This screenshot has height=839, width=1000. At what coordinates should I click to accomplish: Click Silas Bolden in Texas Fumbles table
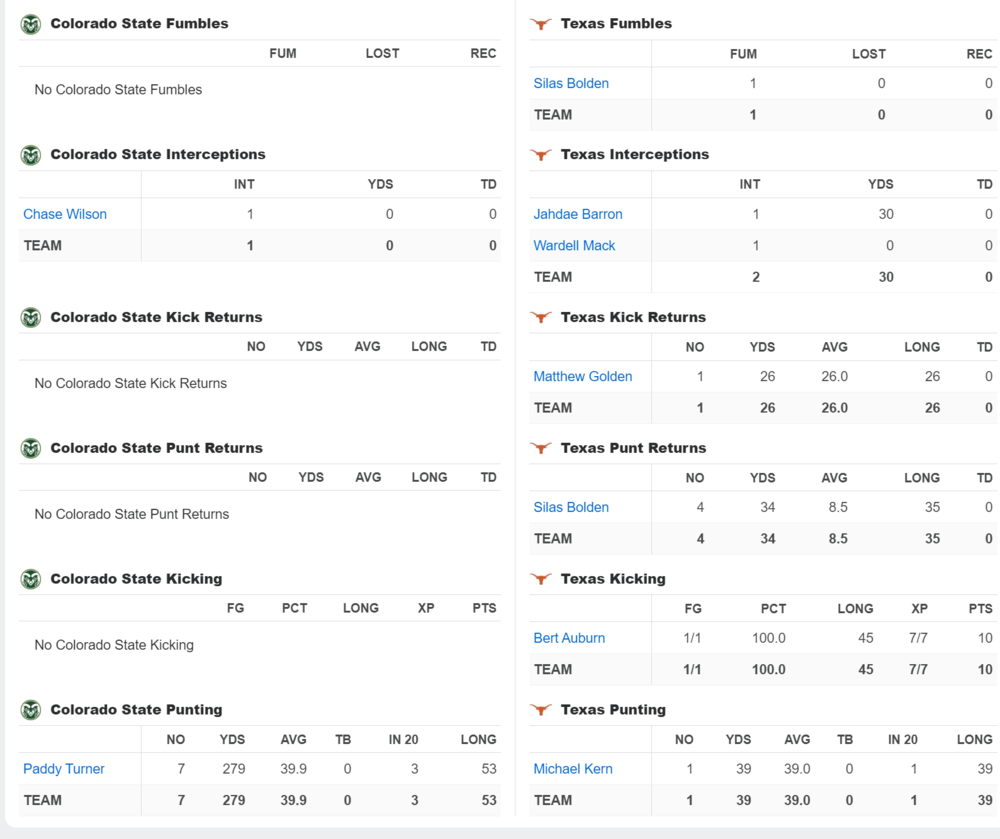[571, 83]
